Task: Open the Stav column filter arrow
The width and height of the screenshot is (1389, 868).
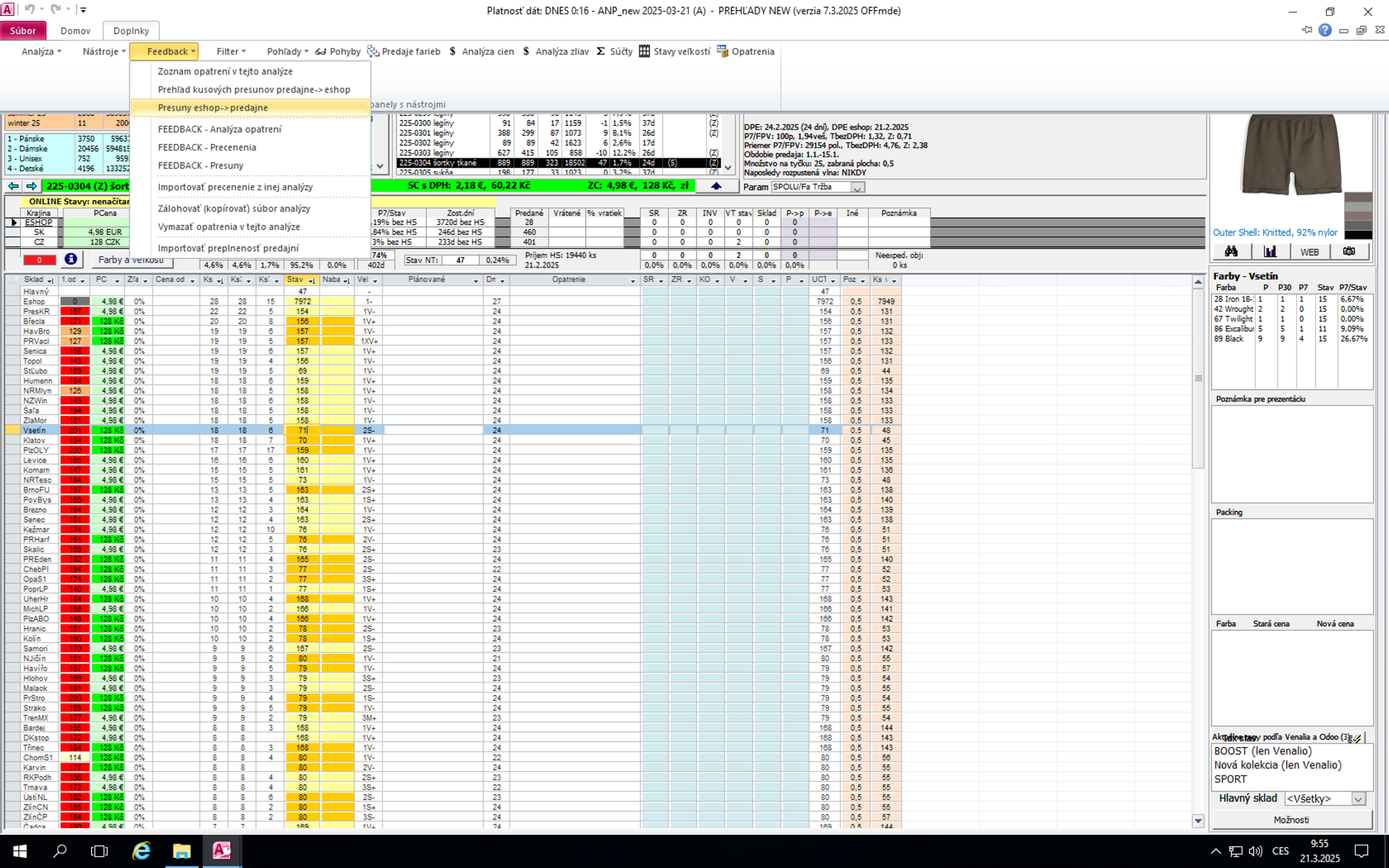Action: [312, 281]
